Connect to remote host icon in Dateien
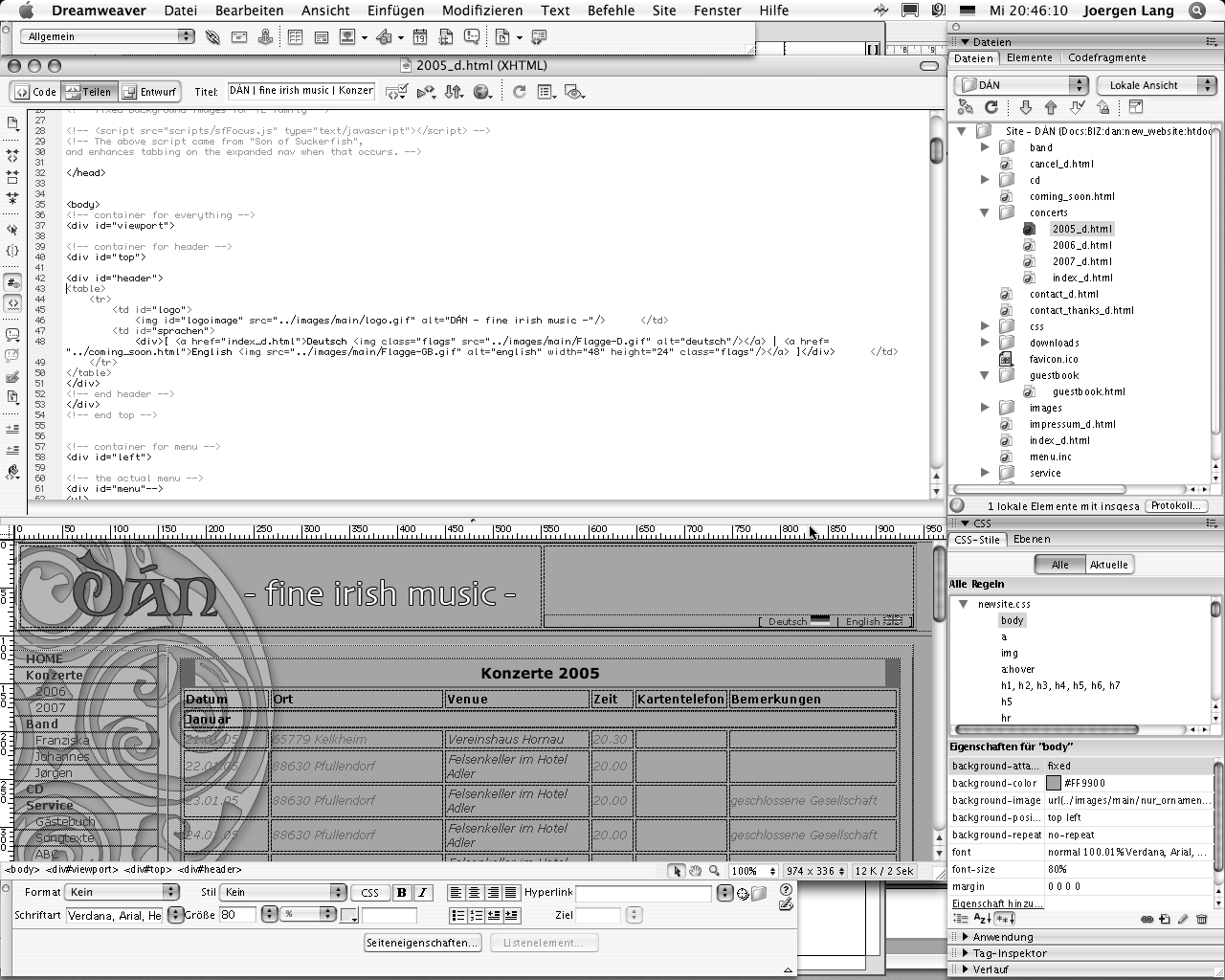The image size is (1225, 980). click(x=966, y=107)
